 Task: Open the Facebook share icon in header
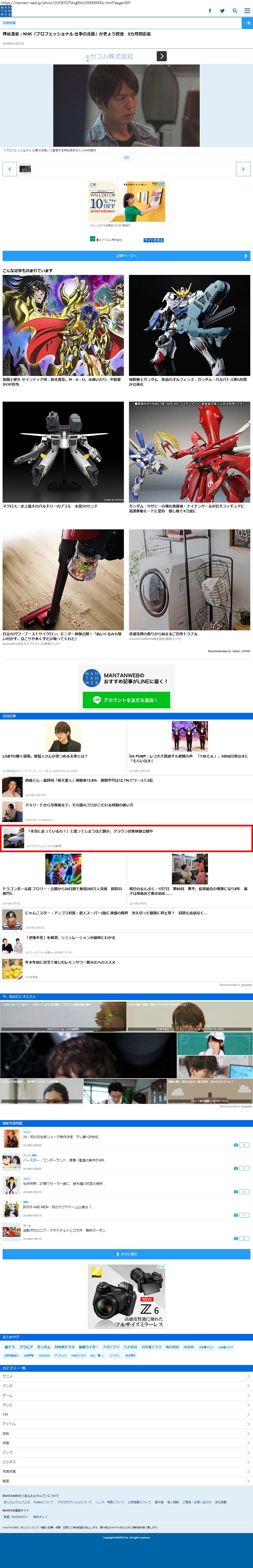click(x=210, y=11)
